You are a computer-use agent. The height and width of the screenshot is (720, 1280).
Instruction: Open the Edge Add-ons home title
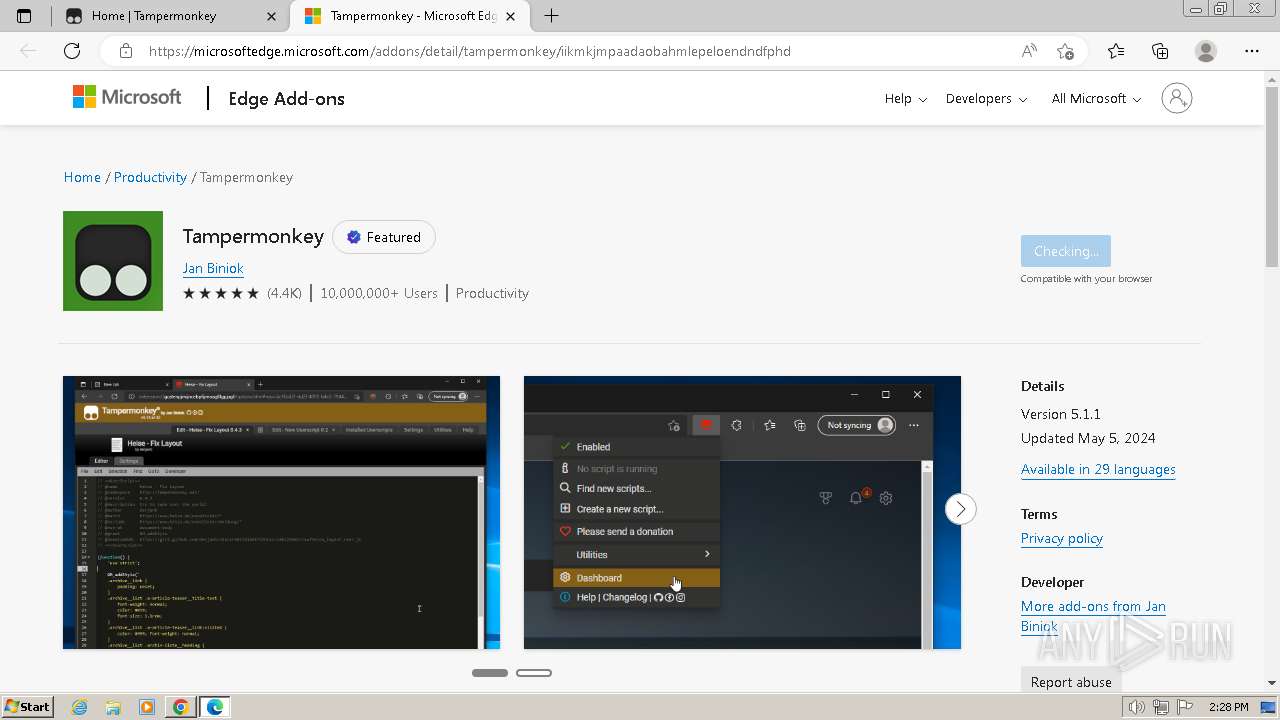coord(286,98)
